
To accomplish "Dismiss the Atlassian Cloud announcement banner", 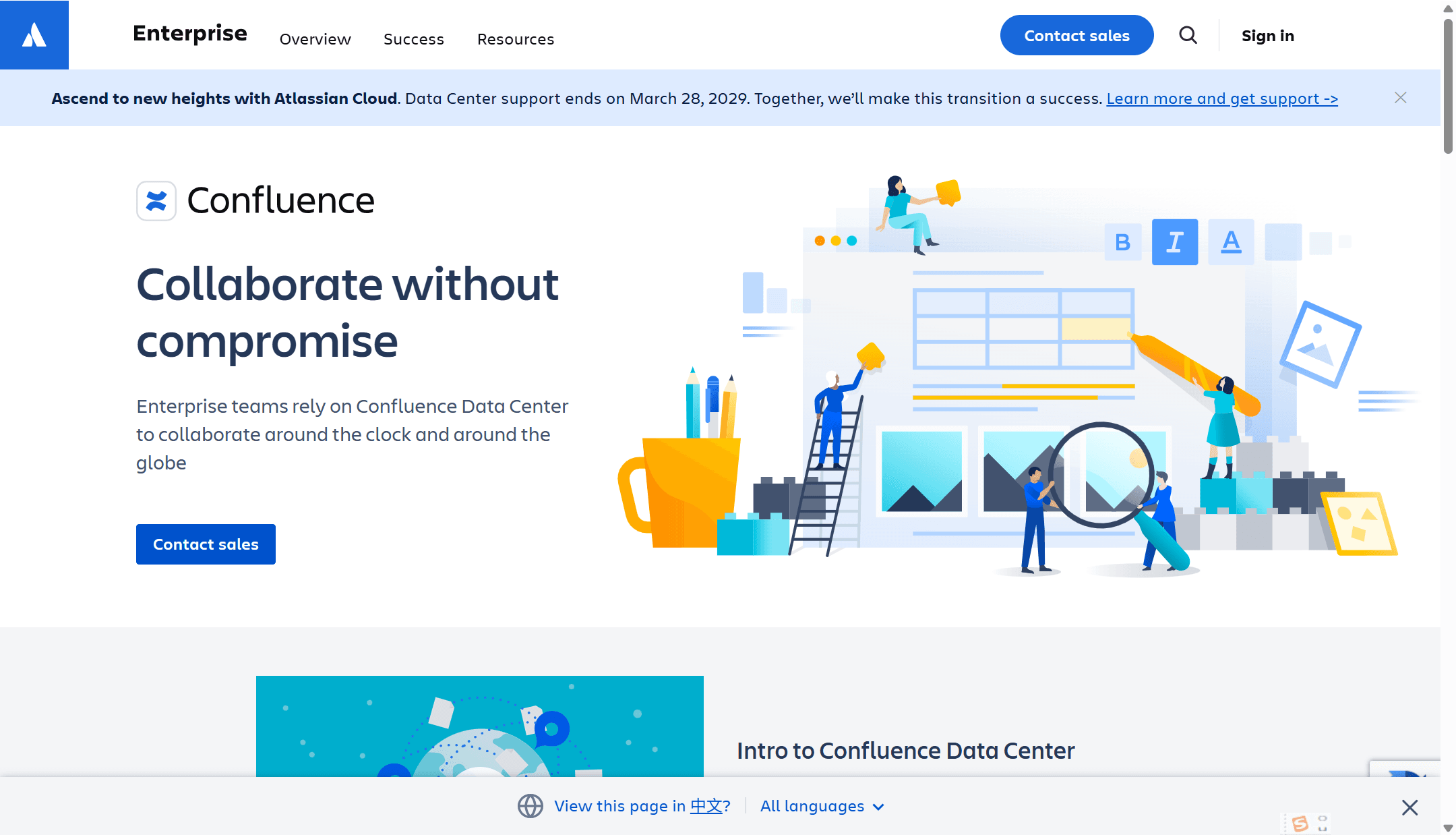I will click(1401, 98).
